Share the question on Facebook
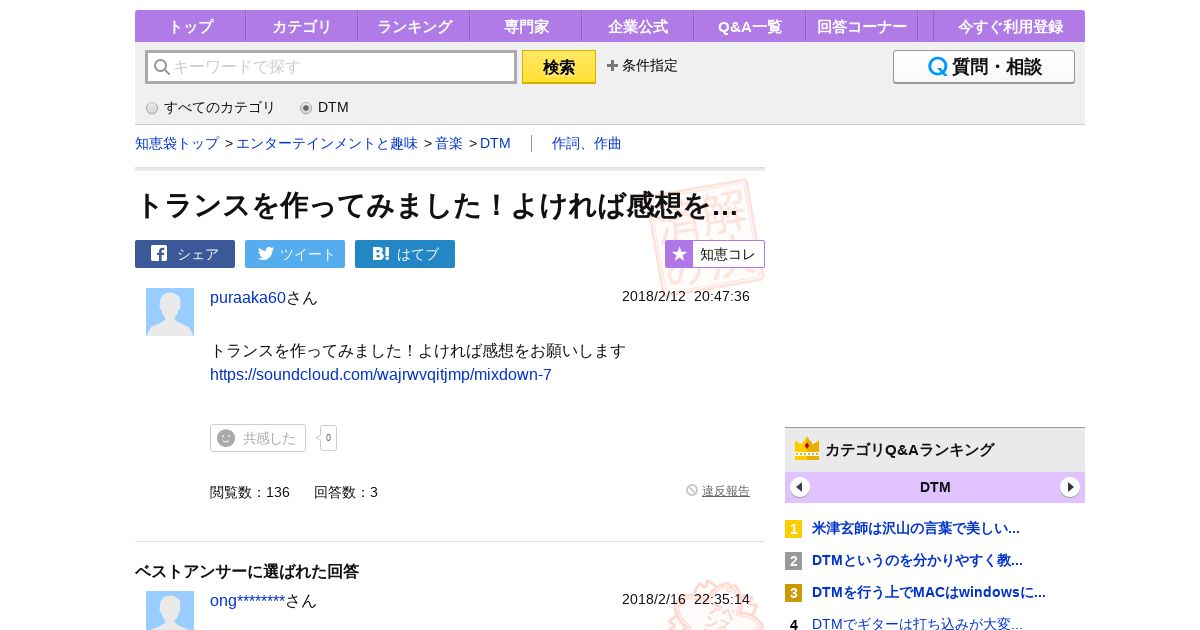Viewport: 1200px width, 630px height. click(185, 254)
